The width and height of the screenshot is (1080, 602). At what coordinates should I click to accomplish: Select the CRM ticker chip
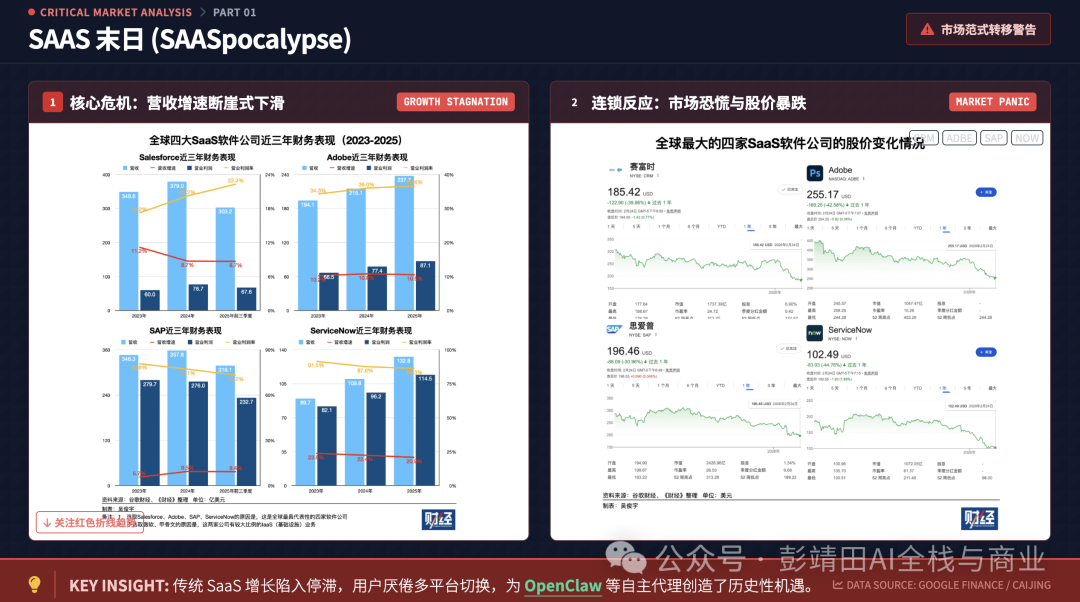click(923, 138)
